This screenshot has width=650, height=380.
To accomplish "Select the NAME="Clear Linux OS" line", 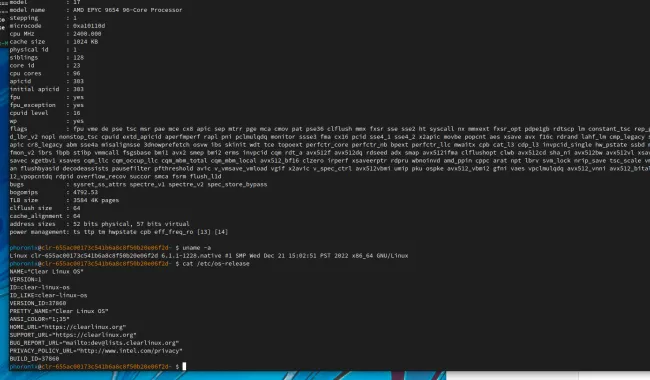I will point(46,271).
